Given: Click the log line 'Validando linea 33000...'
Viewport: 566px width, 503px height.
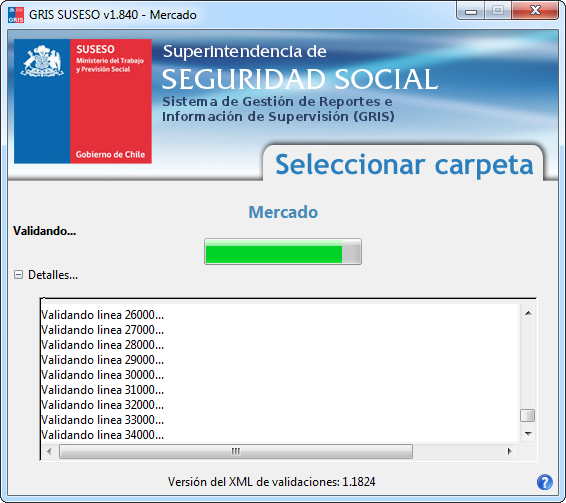Looking at the screenshot, I should 103,420.
